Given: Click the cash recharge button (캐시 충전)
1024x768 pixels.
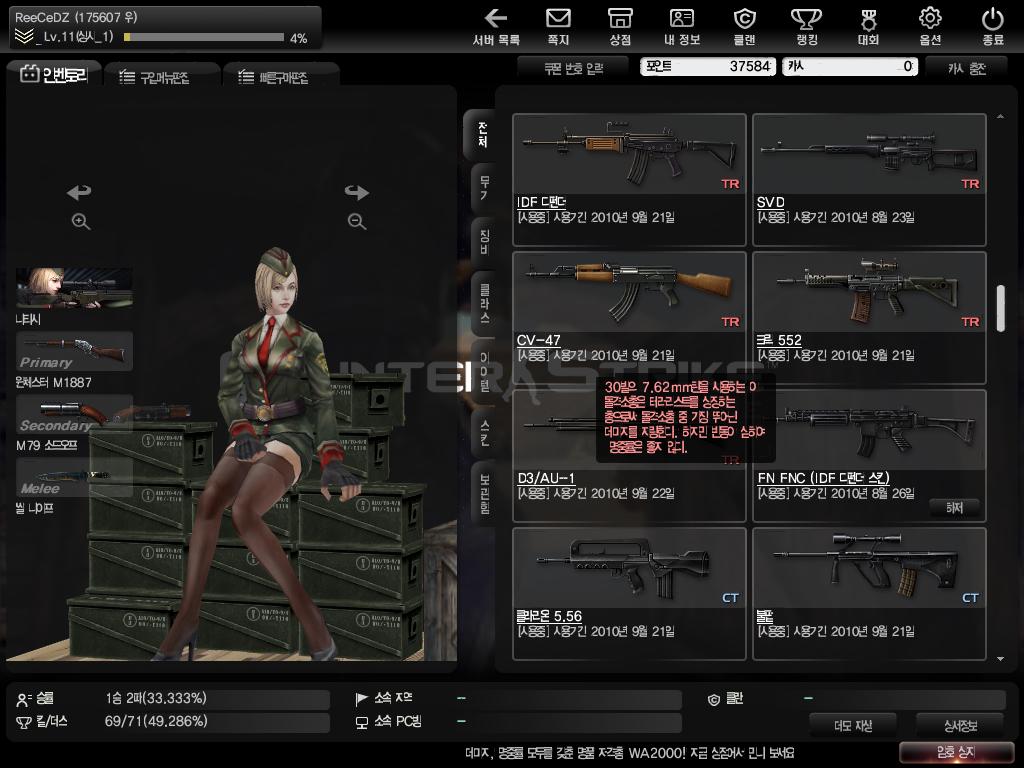Looking at the screenshot, I should coord(967,68).
